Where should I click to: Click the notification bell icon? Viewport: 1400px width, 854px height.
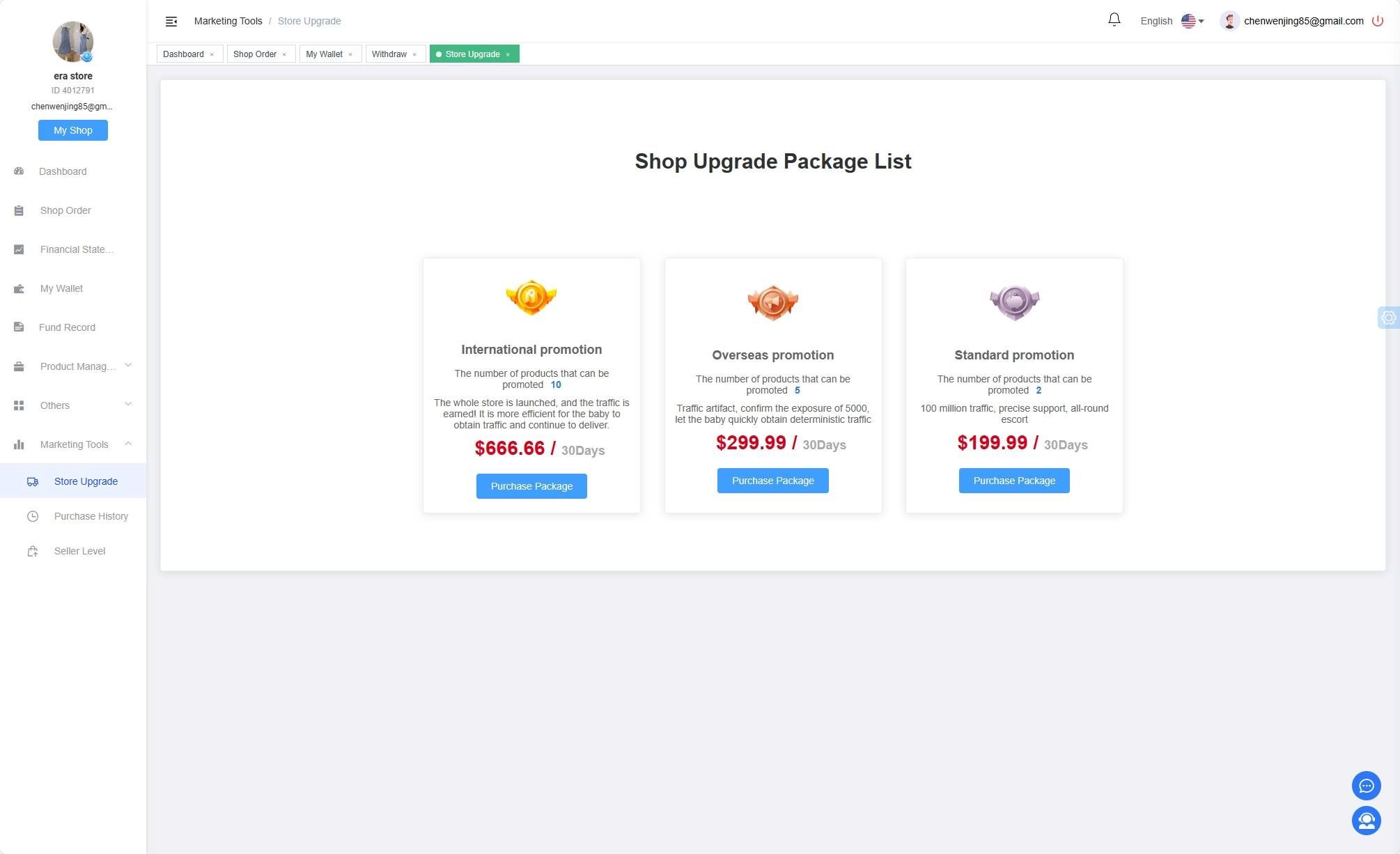pos(1114,20)
